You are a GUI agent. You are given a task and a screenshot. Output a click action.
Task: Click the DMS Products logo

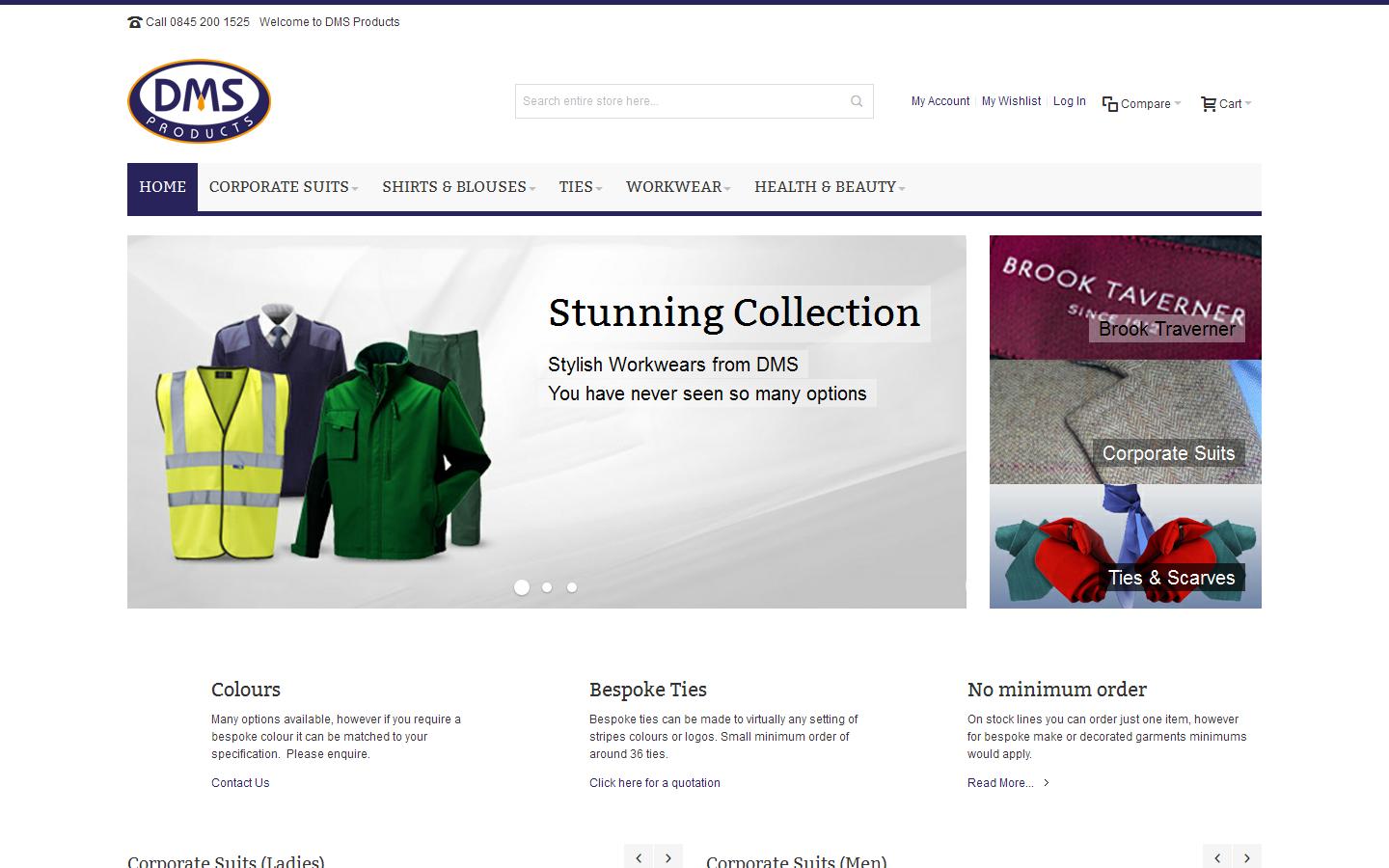pos(198,99)
